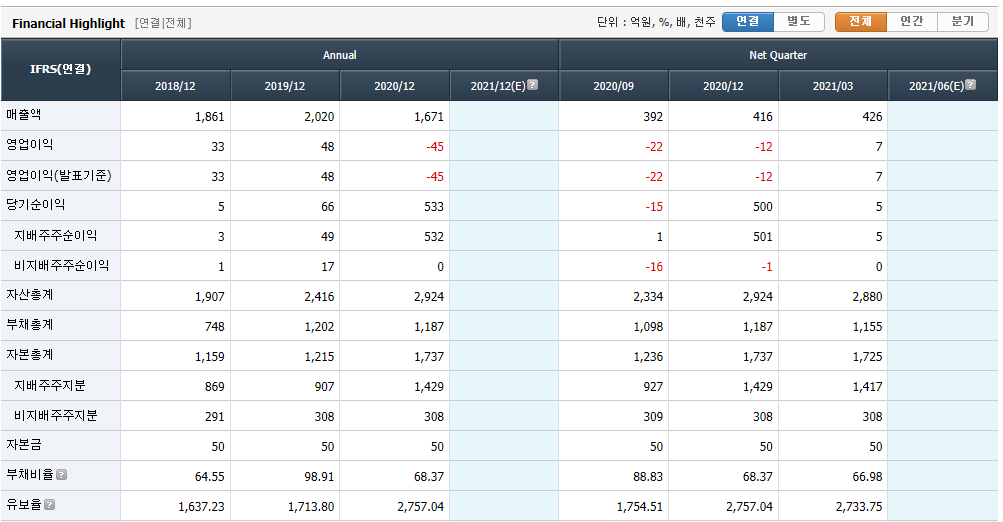Viewport: 1003px width, 522px height.
Task: Select the 매출액 row label
Action: point(24,115)
